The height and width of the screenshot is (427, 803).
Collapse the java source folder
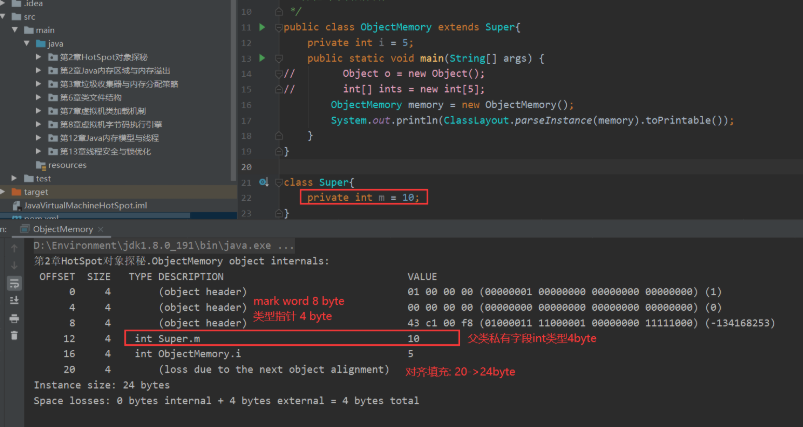pyautogui.click(x=27, y=44)
